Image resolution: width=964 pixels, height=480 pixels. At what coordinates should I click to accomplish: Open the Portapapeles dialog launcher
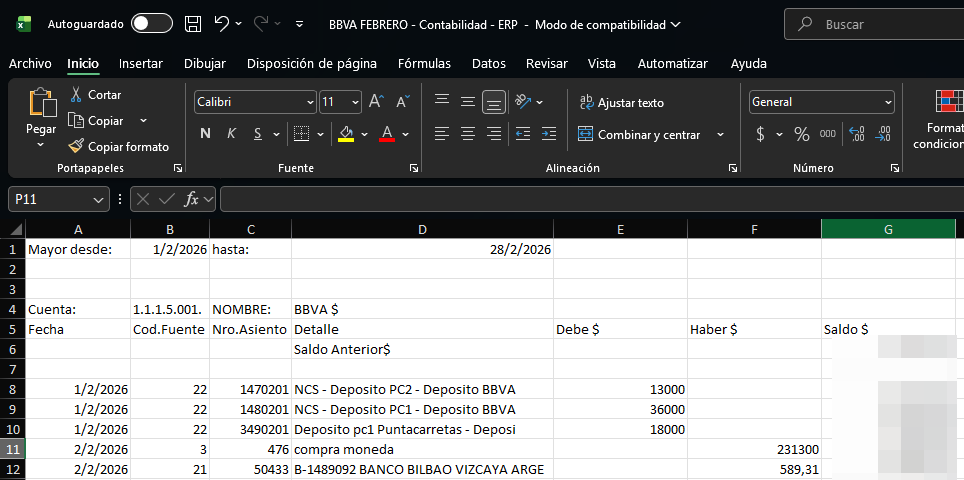178,168
